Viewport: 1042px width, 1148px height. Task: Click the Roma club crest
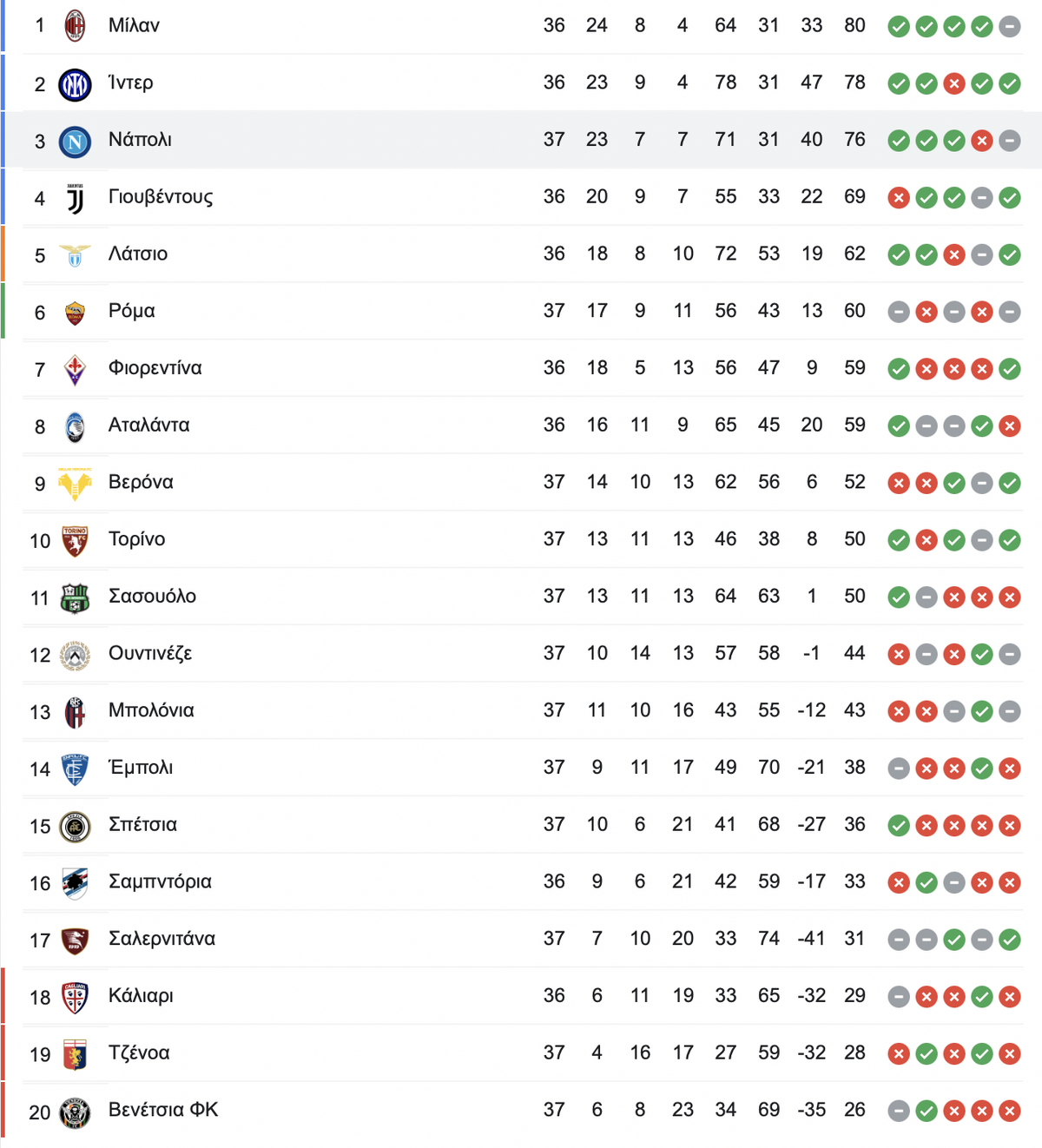(75, 313)
